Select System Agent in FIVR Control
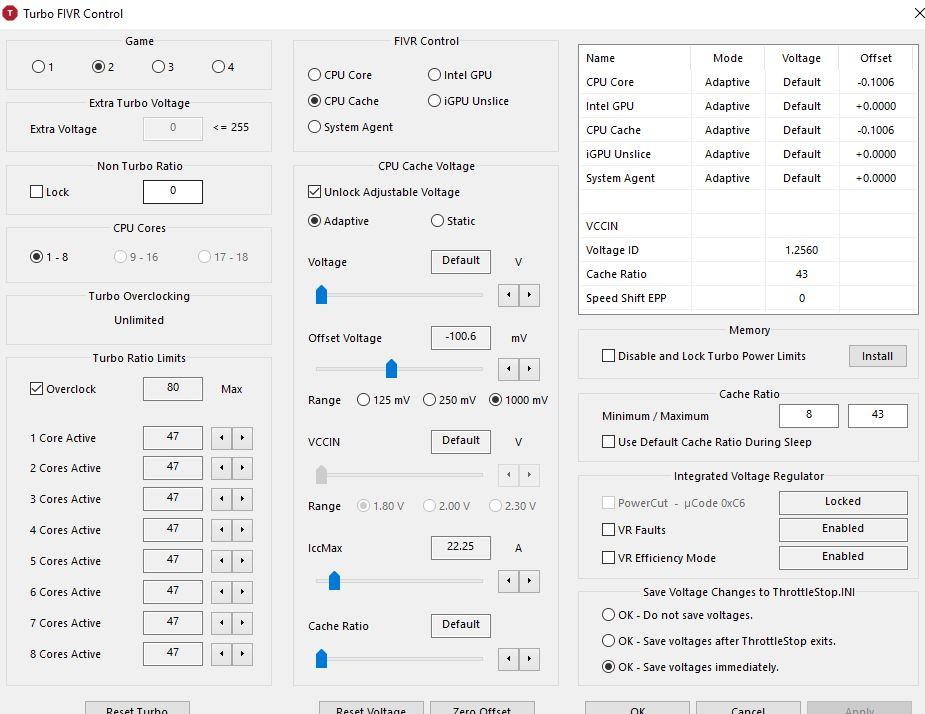The height and width of the screenshot is (714, 925). pos(314,127)
